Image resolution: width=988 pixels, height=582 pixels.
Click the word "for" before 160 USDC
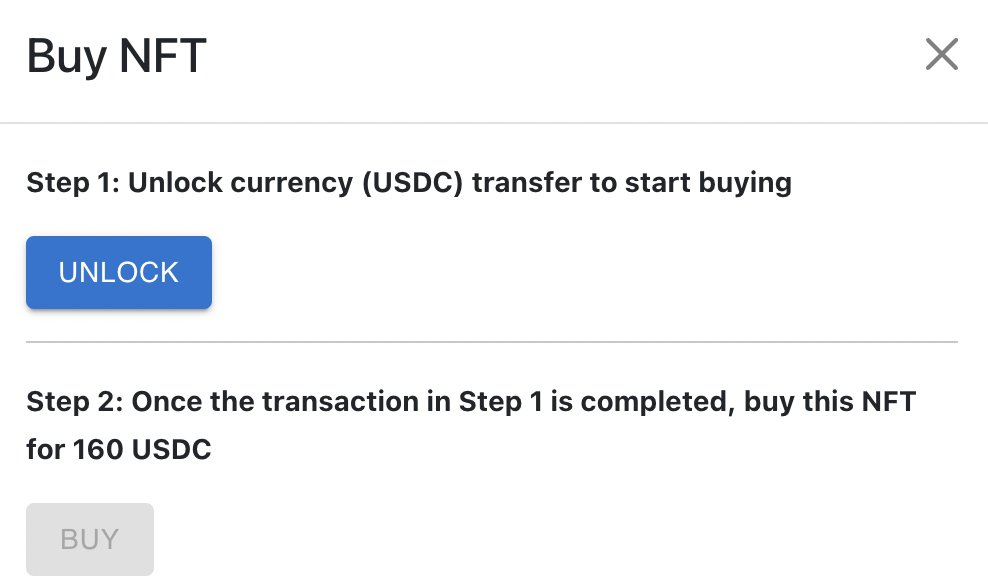(x=46, y=450)
